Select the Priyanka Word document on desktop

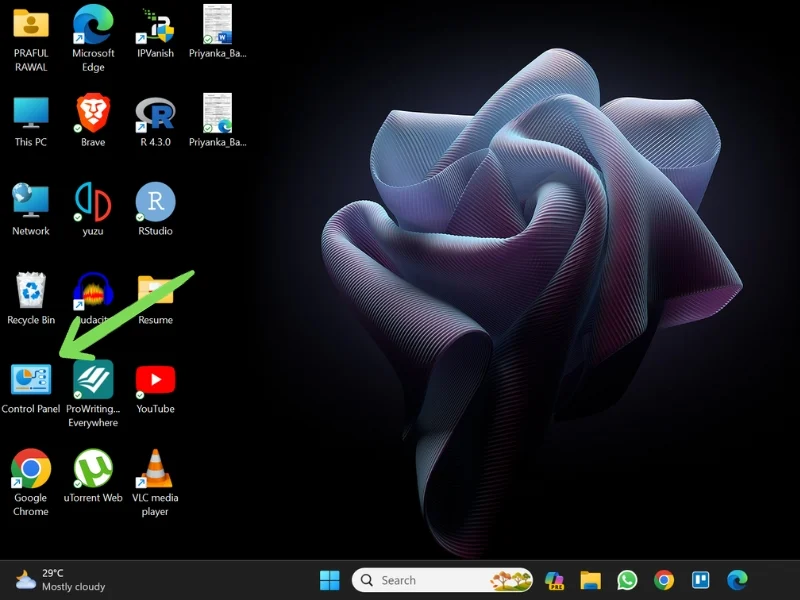point(217,25)
